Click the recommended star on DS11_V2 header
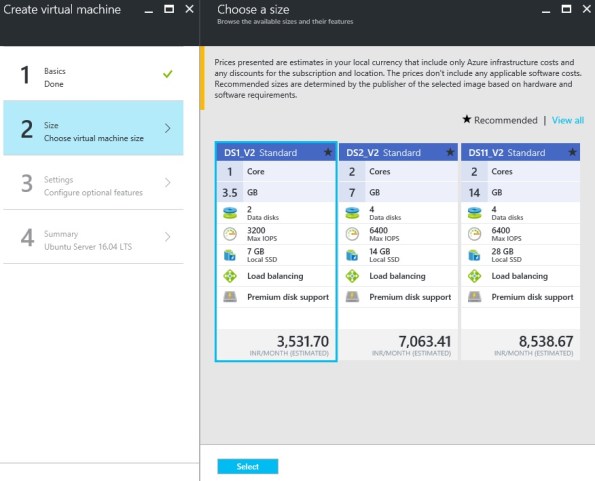The image size is (595, 481). tap(572, 152)
